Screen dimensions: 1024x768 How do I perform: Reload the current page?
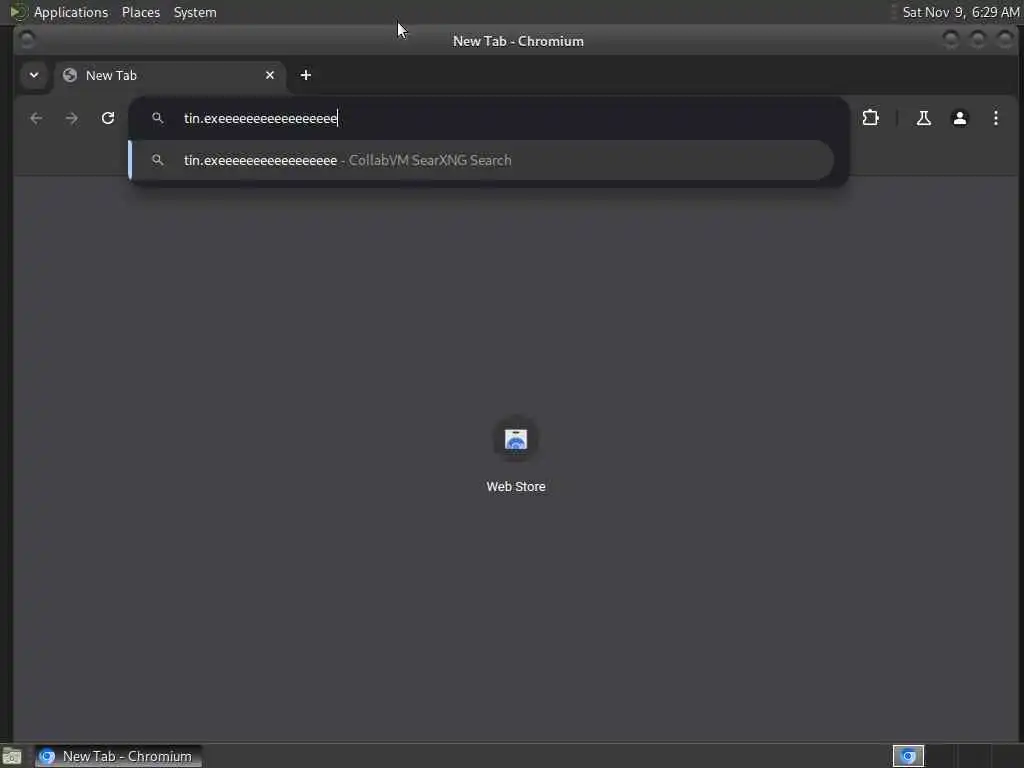pos(108,118)
